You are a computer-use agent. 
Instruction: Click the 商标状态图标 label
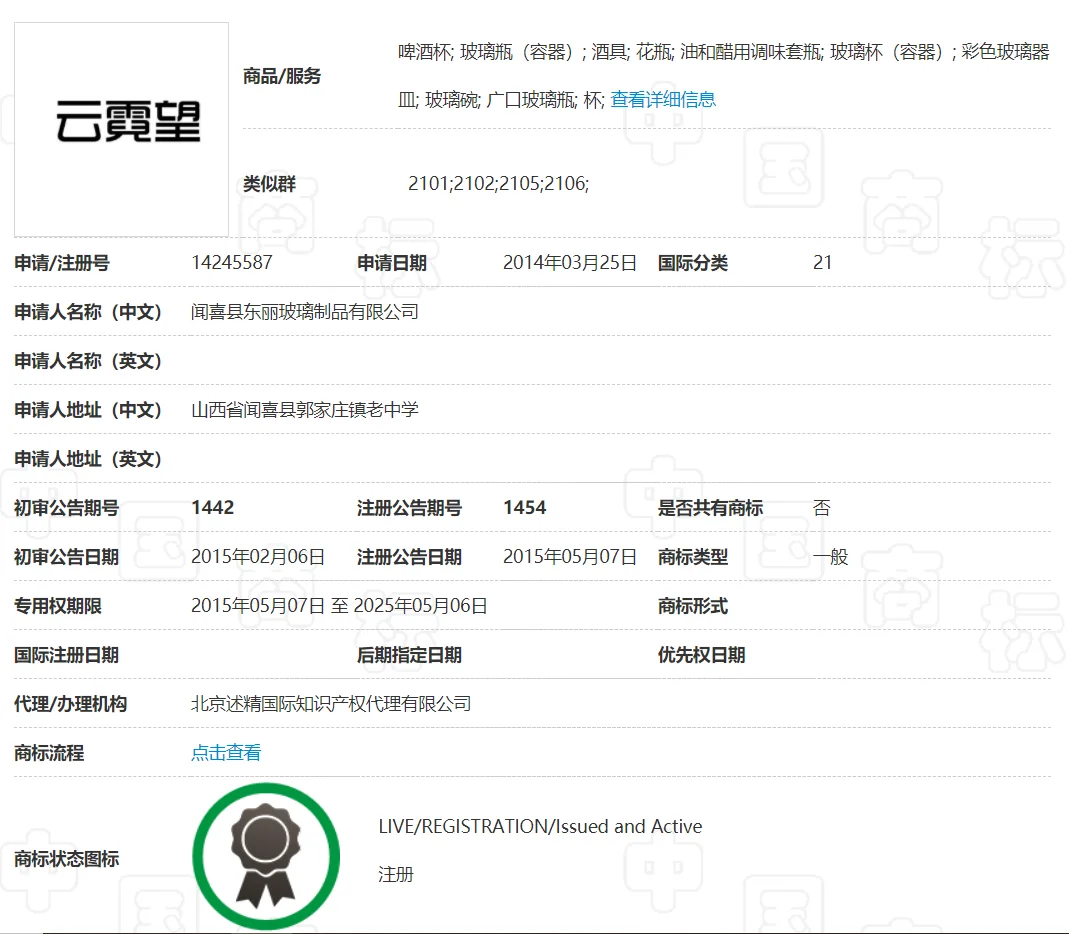point(67,859)
